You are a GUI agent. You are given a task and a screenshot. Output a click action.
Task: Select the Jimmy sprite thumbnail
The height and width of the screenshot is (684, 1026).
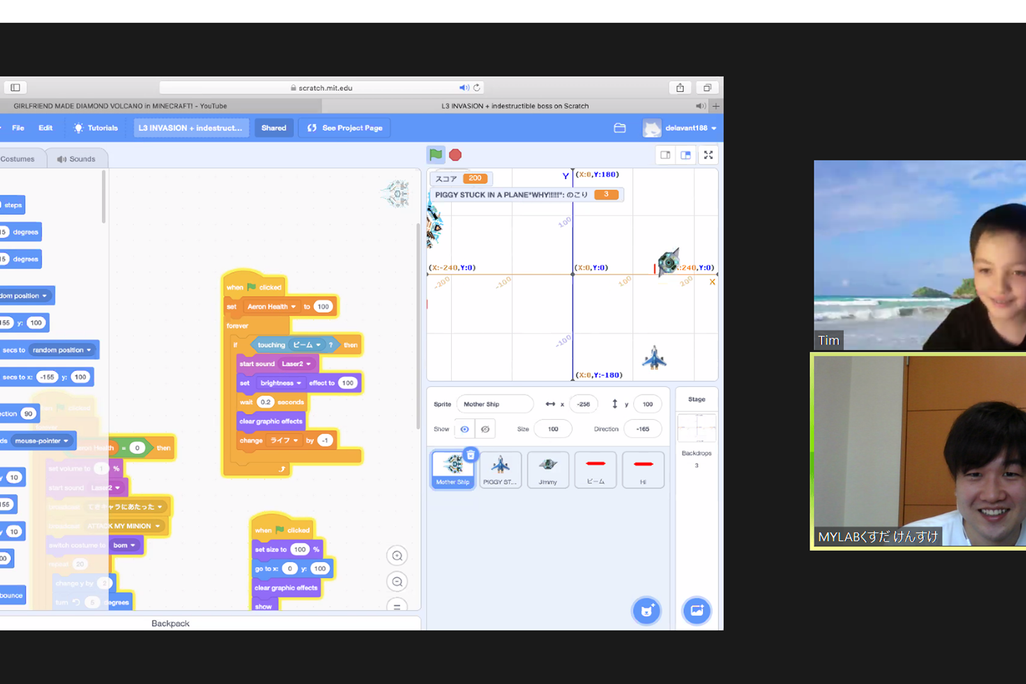pyautogui.click(x=548, y=469)
